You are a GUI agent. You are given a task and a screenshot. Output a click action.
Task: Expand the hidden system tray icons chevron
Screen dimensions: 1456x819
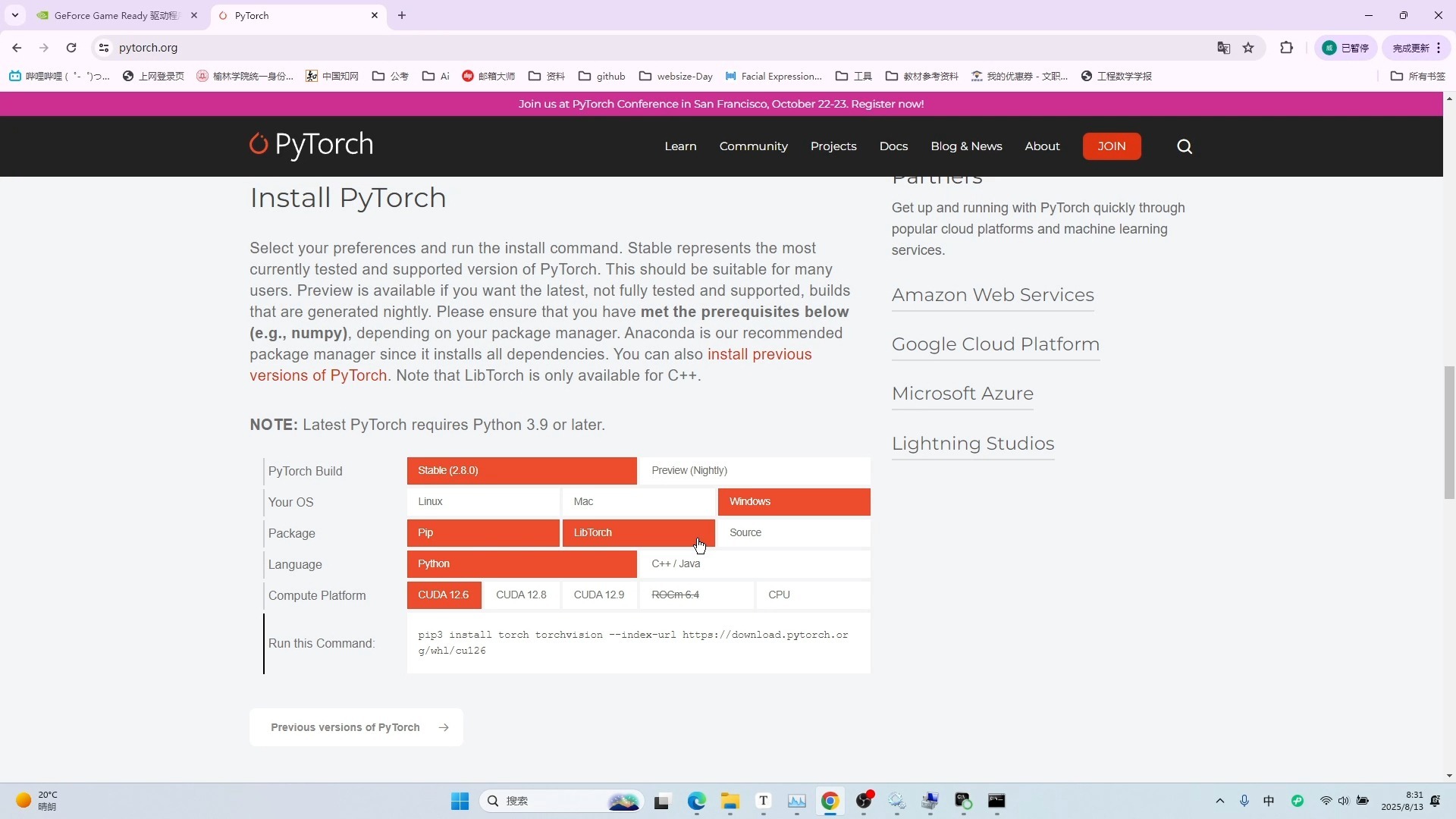point(1219,801)
